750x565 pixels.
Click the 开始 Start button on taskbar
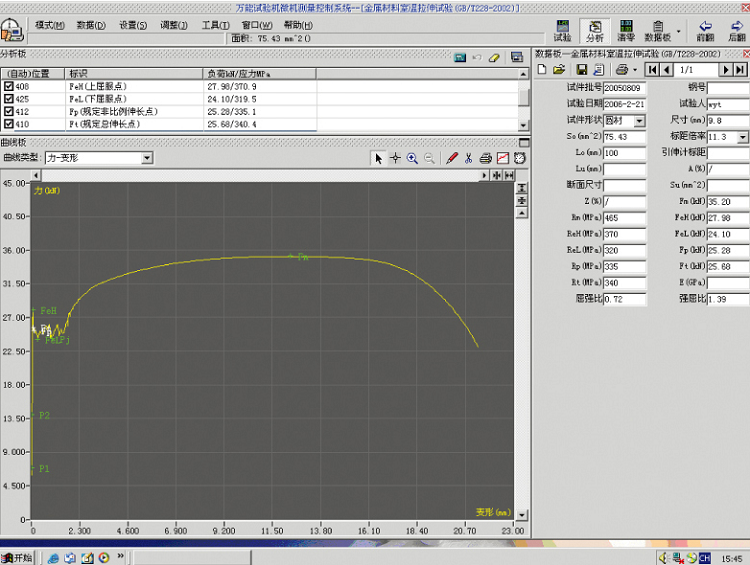pyautogui.click(x=17, y=558)
